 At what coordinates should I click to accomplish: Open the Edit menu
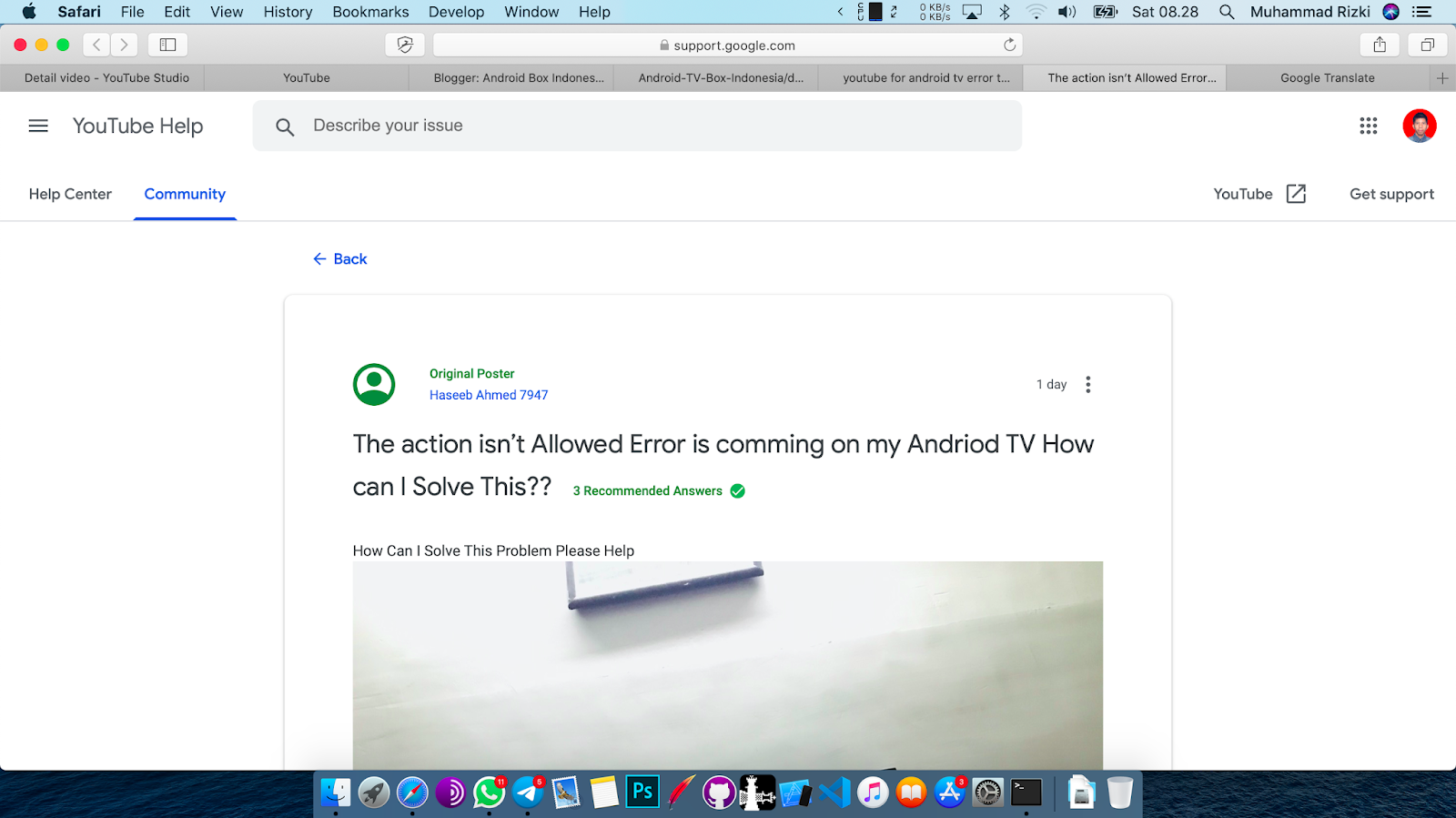pos(177,12)
